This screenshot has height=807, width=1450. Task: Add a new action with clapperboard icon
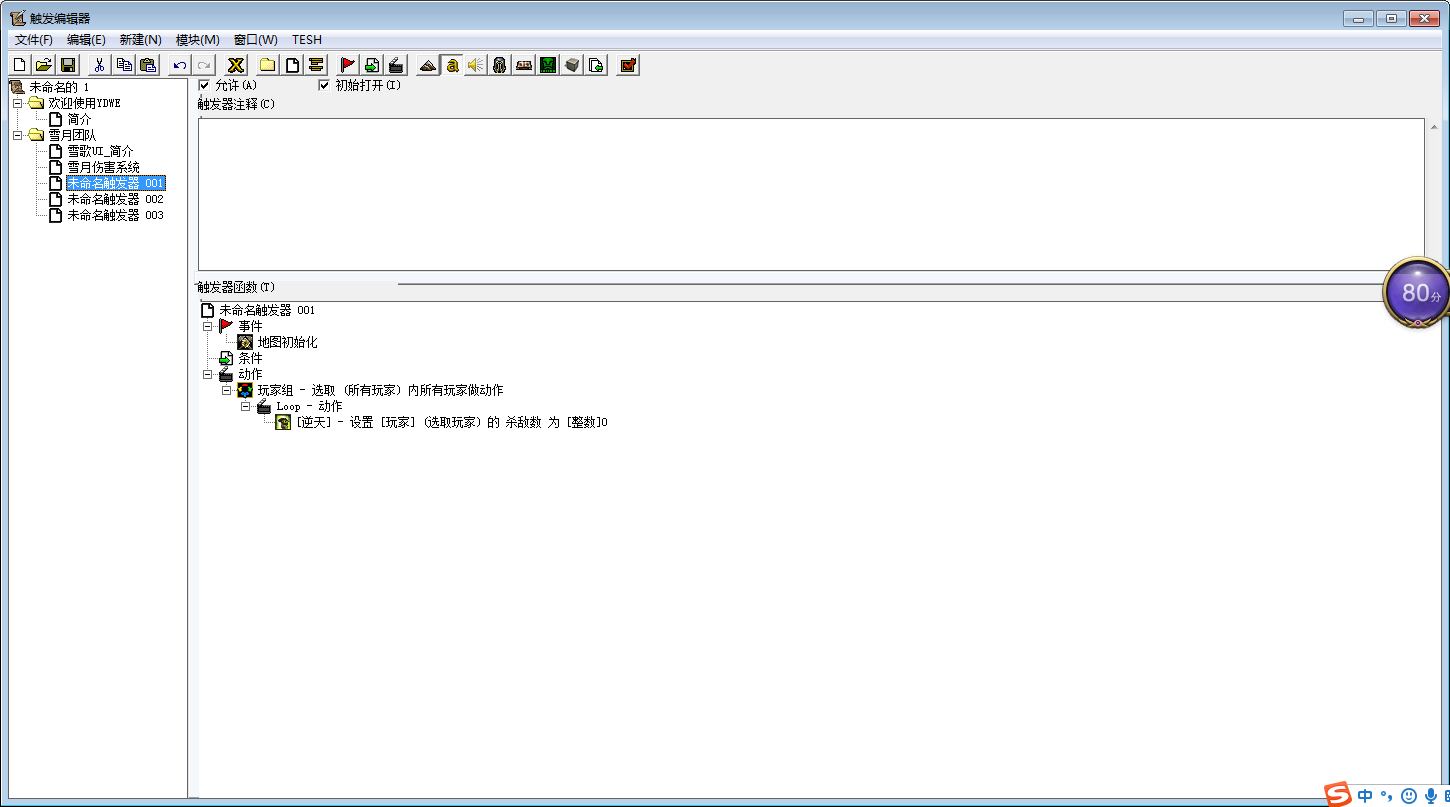pyautogui.click(x=396, y=65)
